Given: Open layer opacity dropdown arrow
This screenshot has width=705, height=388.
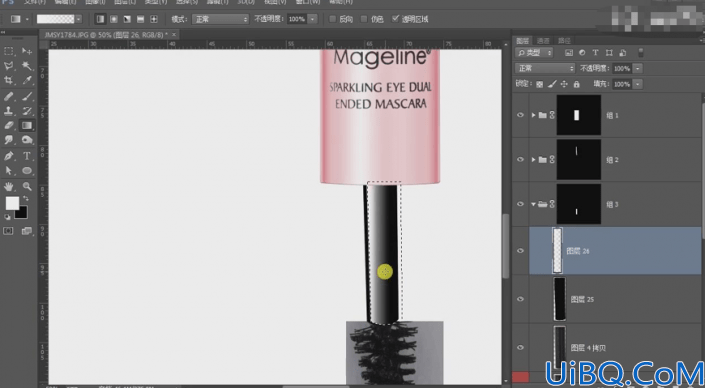Looking at the screenshot, I should (638, 68).
